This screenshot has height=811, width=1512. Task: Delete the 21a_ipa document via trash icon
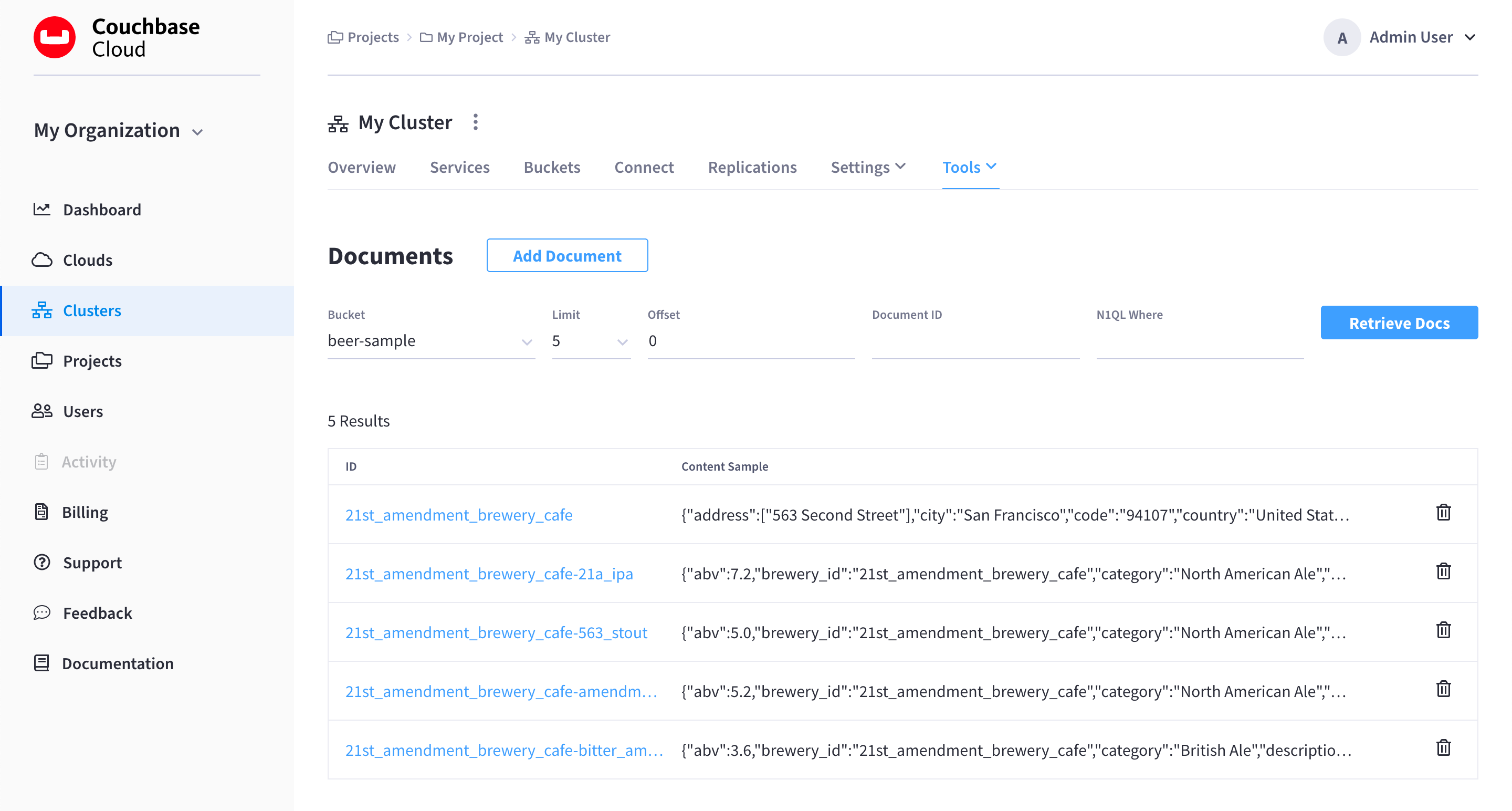1443,571
